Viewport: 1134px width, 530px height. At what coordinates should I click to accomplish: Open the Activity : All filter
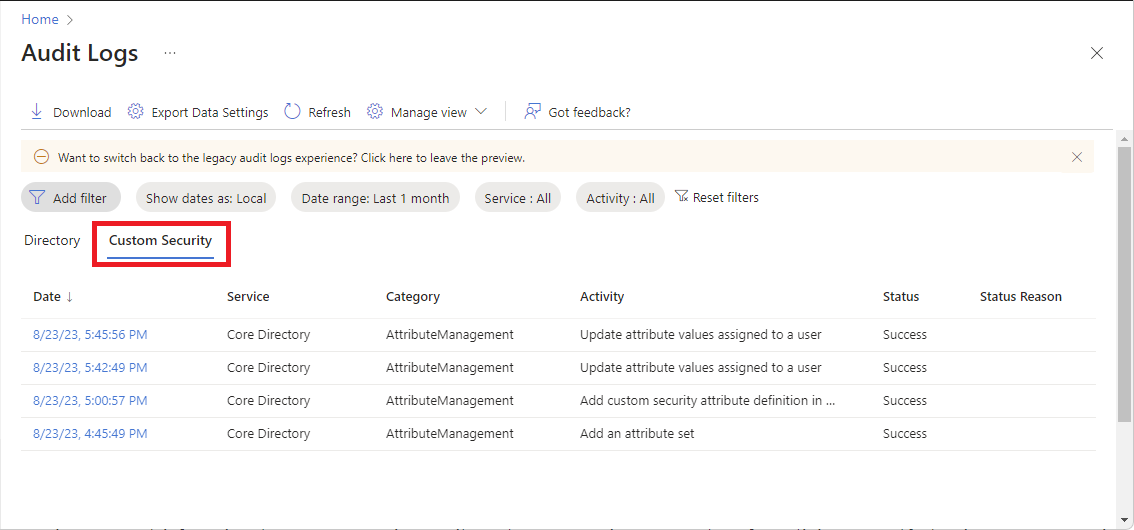click(x=620, y=198)
